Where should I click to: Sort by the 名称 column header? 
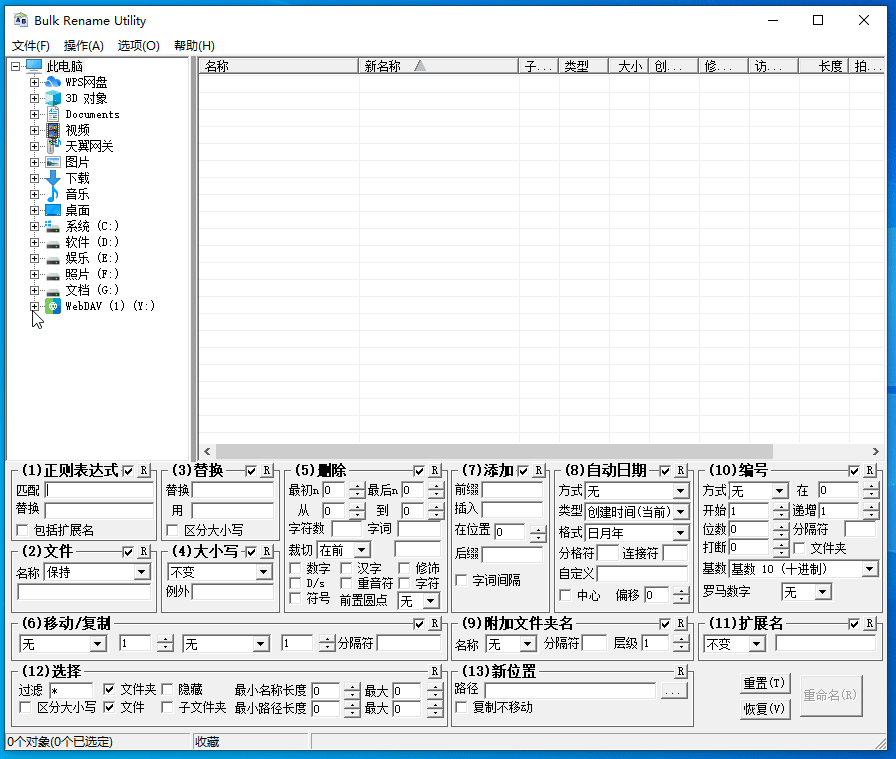click(279, 66)
